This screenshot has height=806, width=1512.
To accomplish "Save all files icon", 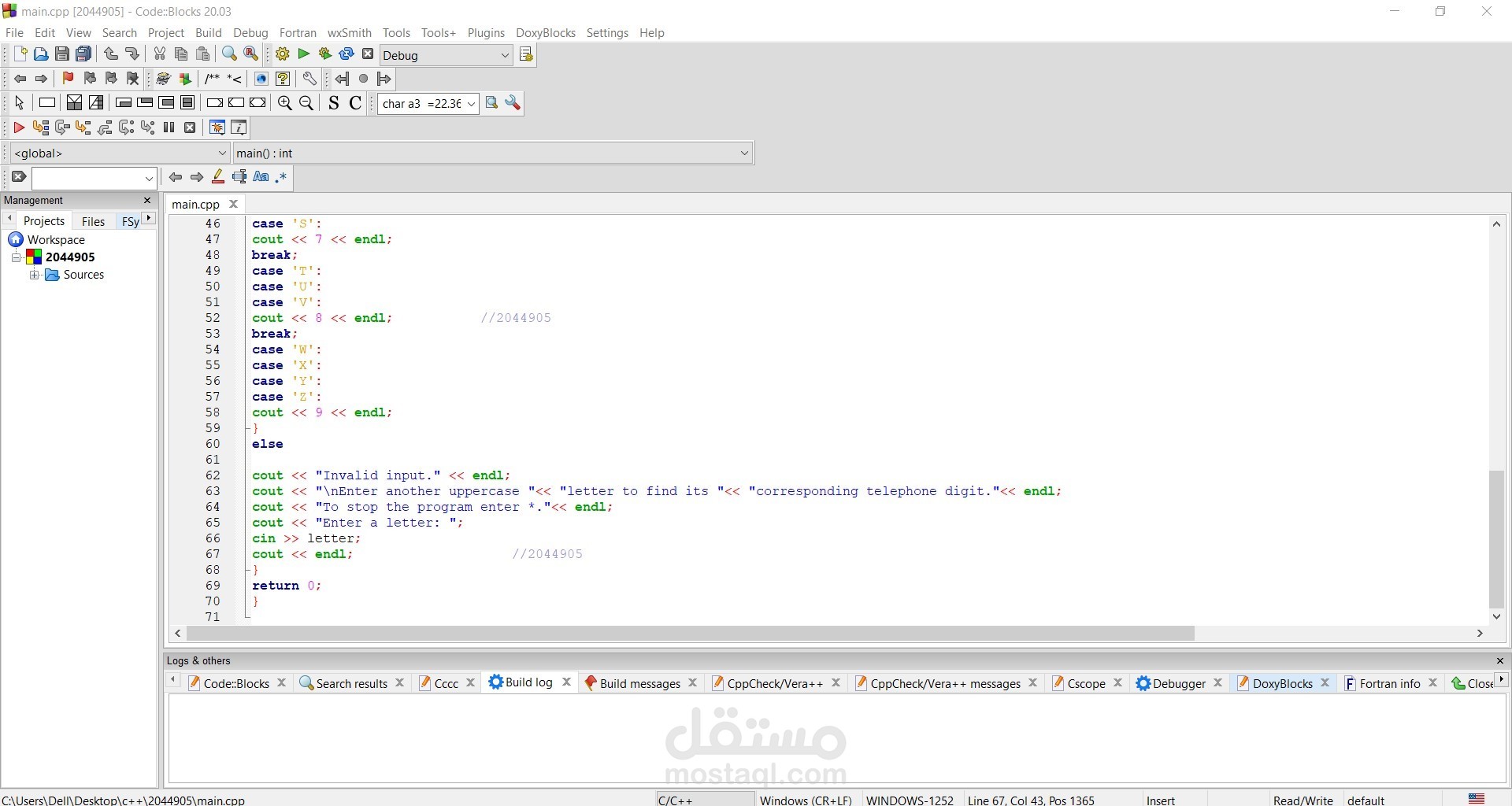I will click(x=83, y=54).
